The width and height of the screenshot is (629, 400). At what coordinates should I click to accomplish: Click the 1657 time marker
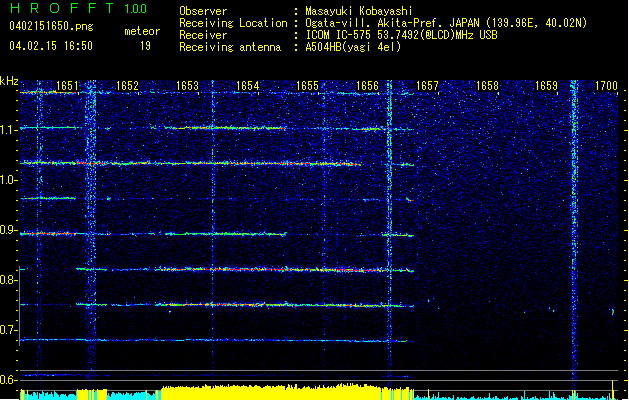[x=427, y=86]
